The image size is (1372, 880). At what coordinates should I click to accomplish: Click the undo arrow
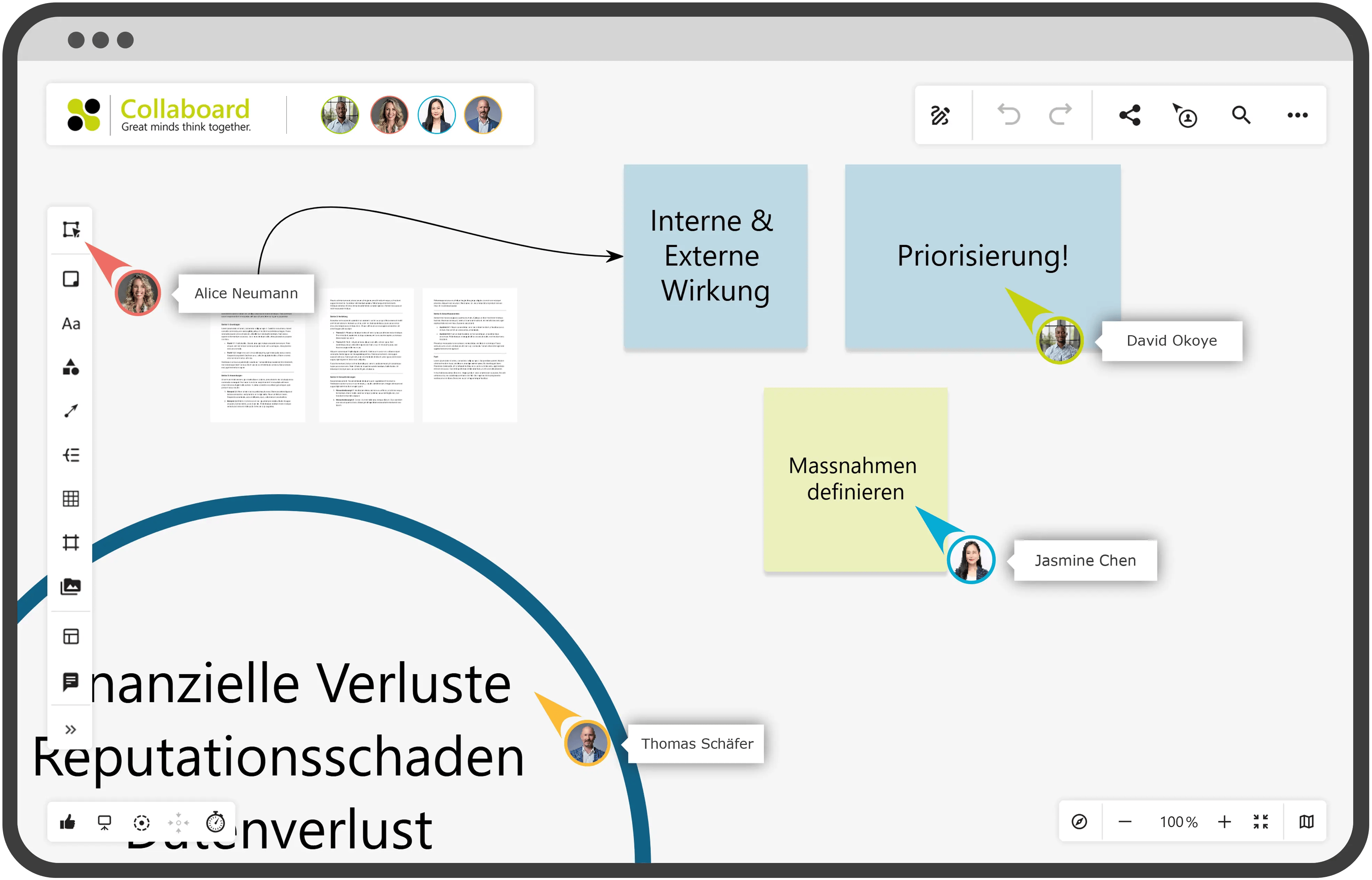[1008, 115]
